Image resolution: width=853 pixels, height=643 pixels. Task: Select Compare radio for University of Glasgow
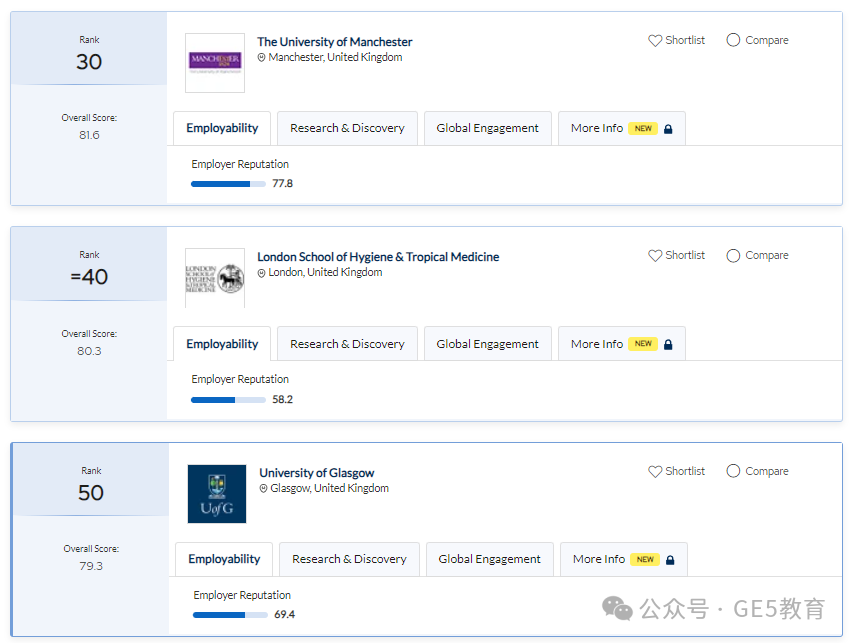[x=733, y=471]
